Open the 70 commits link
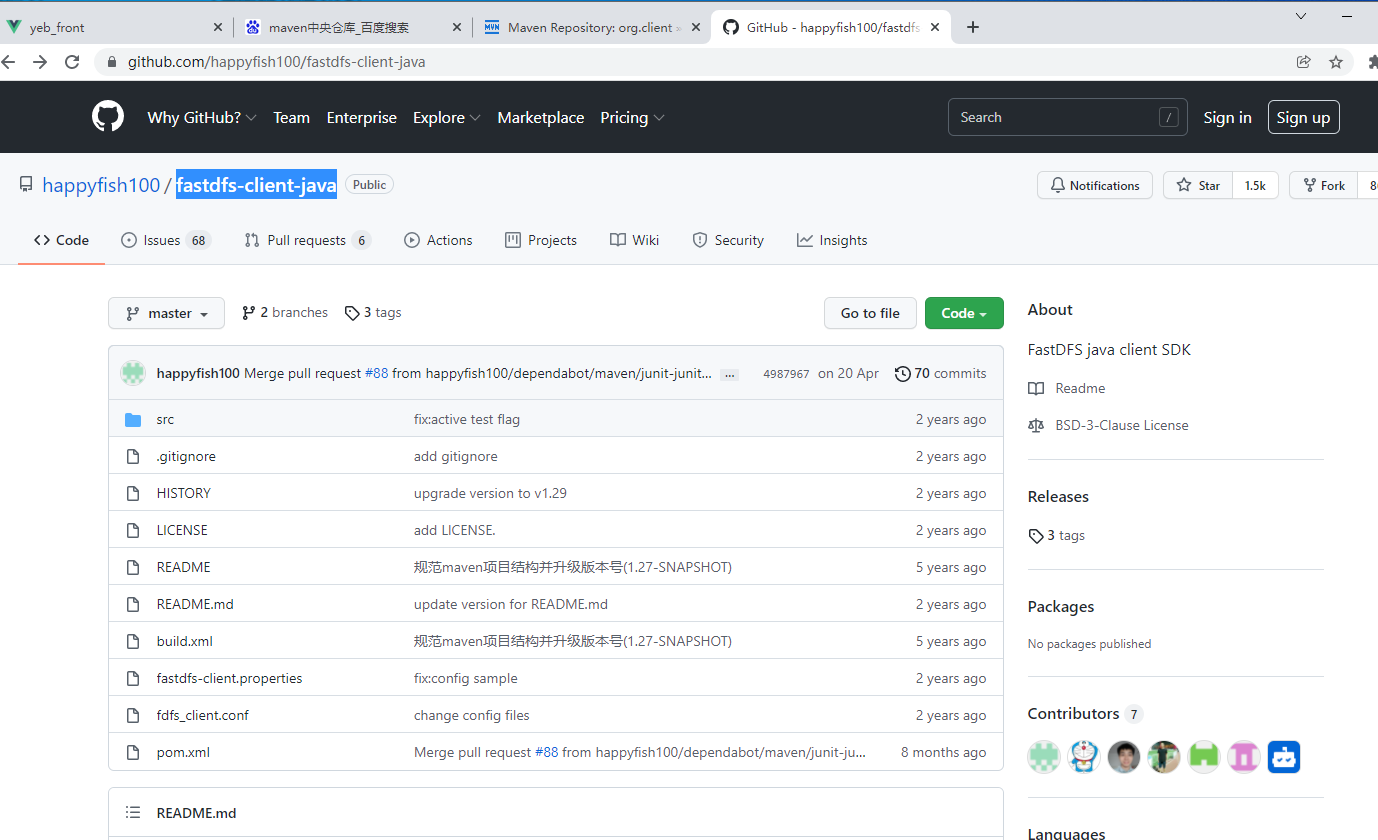Viewport: 1378px width, 840px height. pyautogui.click(x=941, y=374)
